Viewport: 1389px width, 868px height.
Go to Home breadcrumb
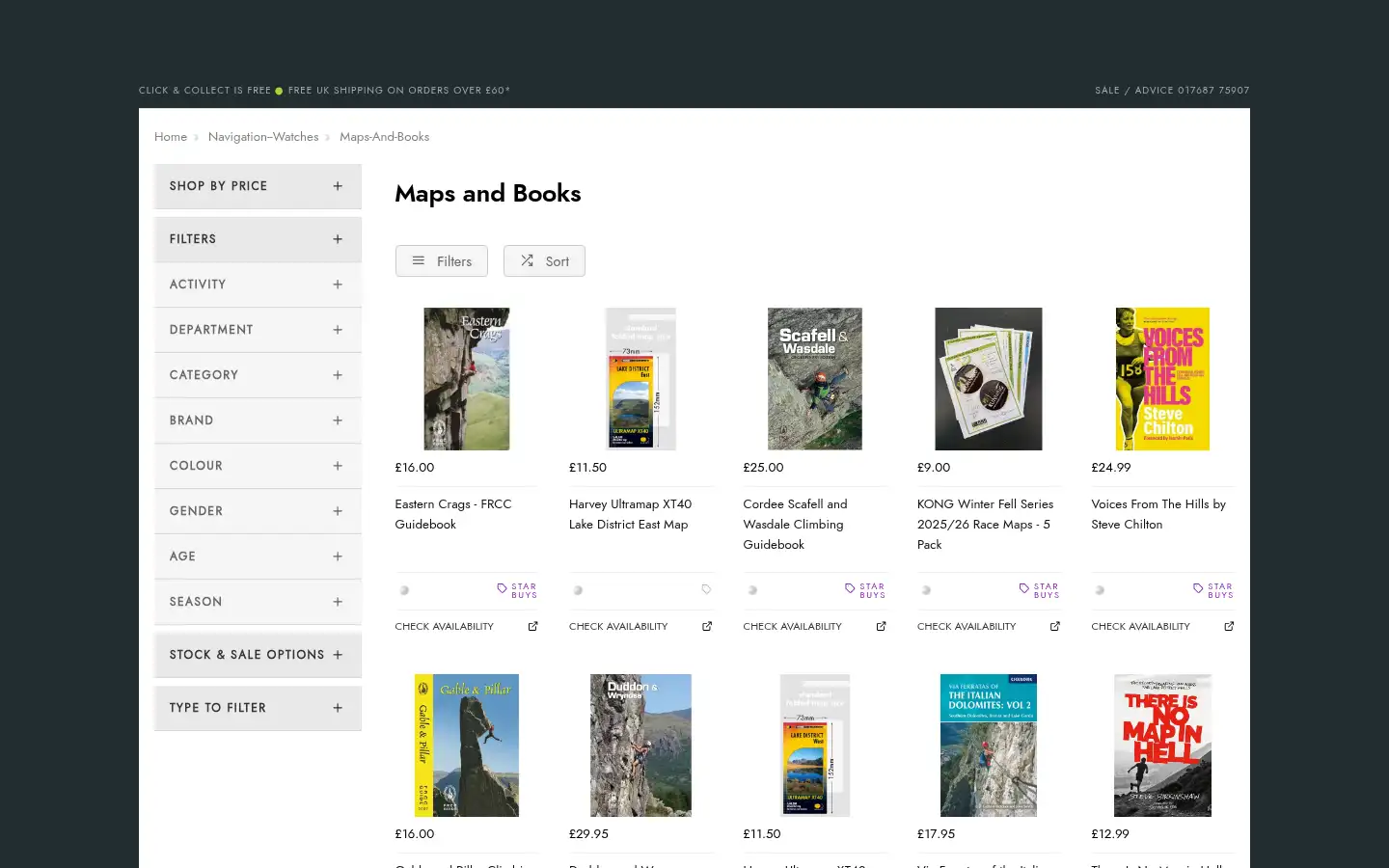click(171, 137)
